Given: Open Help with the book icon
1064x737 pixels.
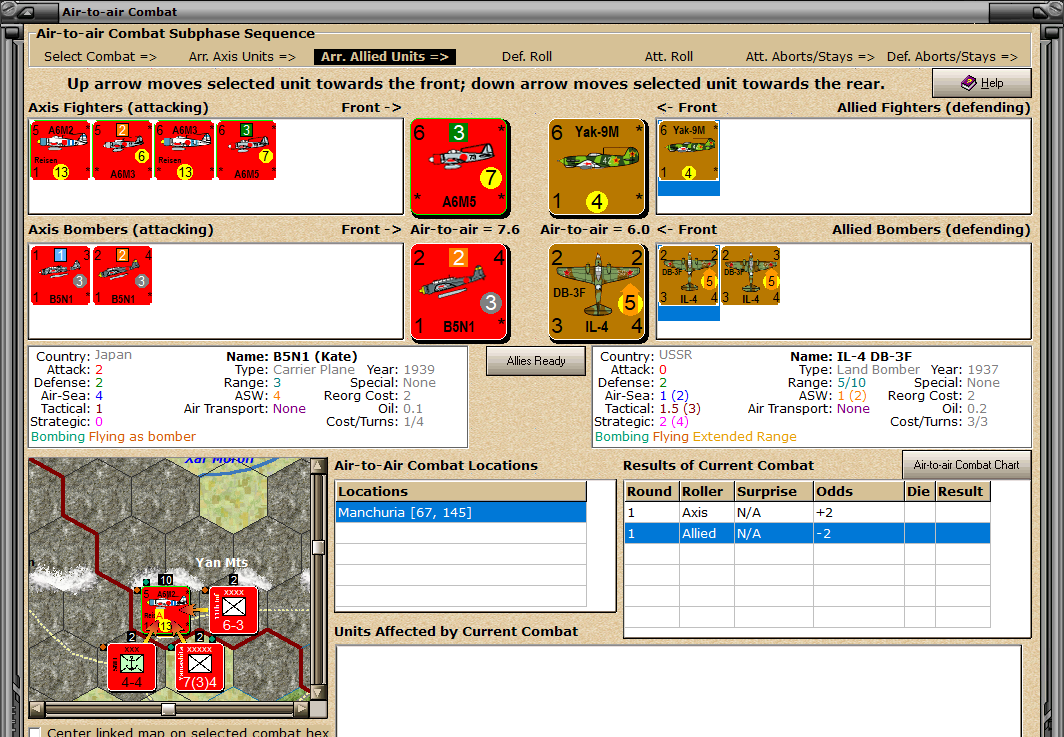Looking at the screenshot, I should (982, 83).
